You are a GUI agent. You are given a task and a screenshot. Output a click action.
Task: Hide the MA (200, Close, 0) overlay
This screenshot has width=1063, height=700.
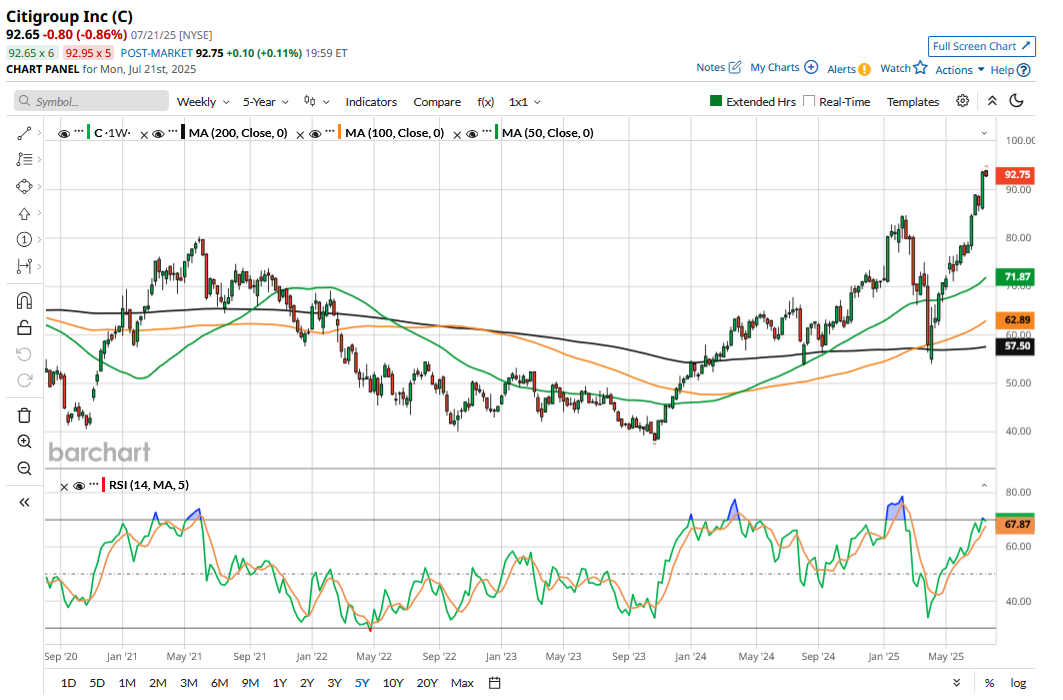click(x=158, y=132)
